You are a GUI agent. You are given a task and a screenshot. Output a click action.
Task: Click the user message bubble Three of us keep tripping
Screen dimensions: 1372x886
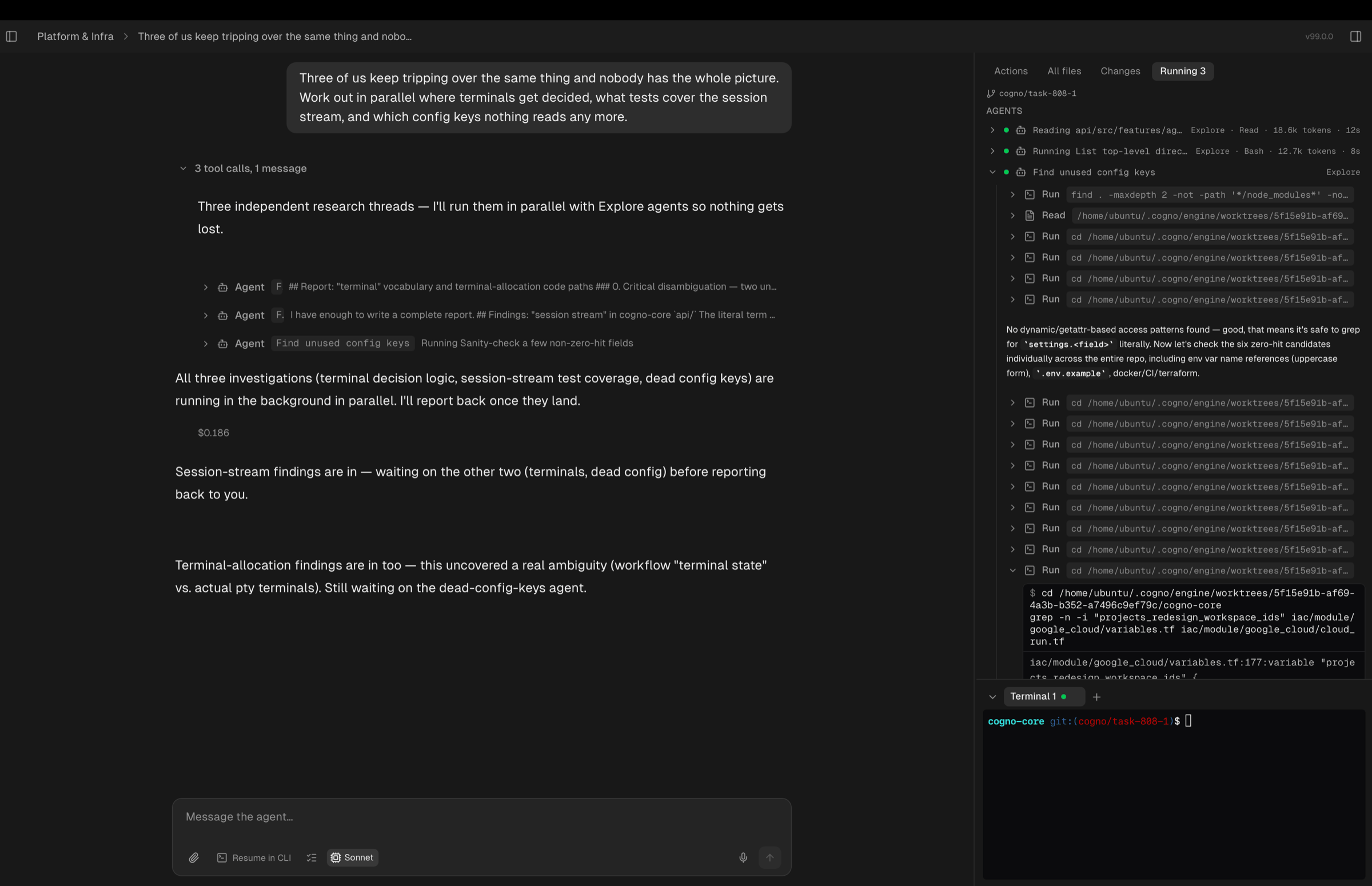[539, 98]
